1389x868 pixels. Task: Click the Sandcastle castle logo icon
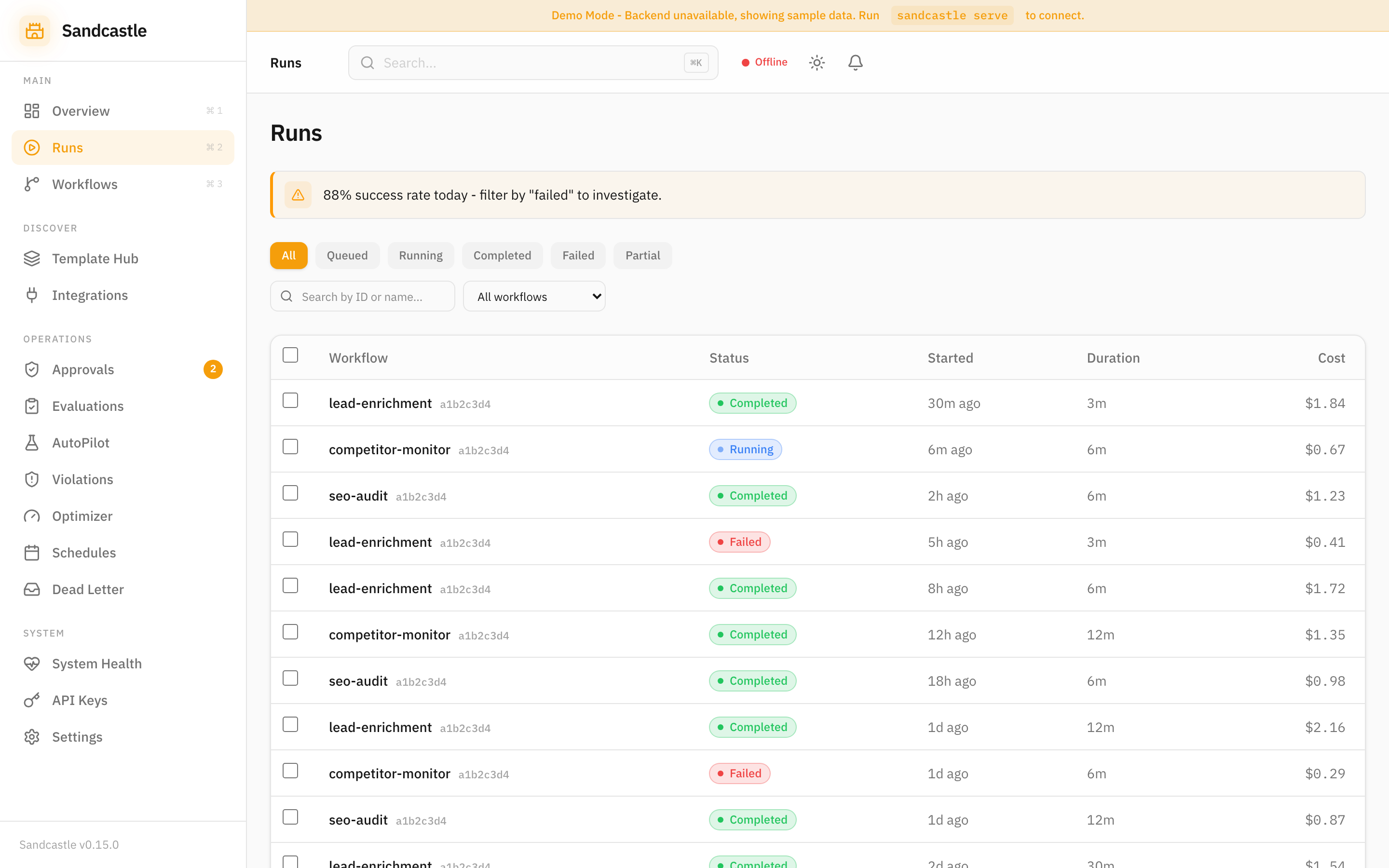34,30
